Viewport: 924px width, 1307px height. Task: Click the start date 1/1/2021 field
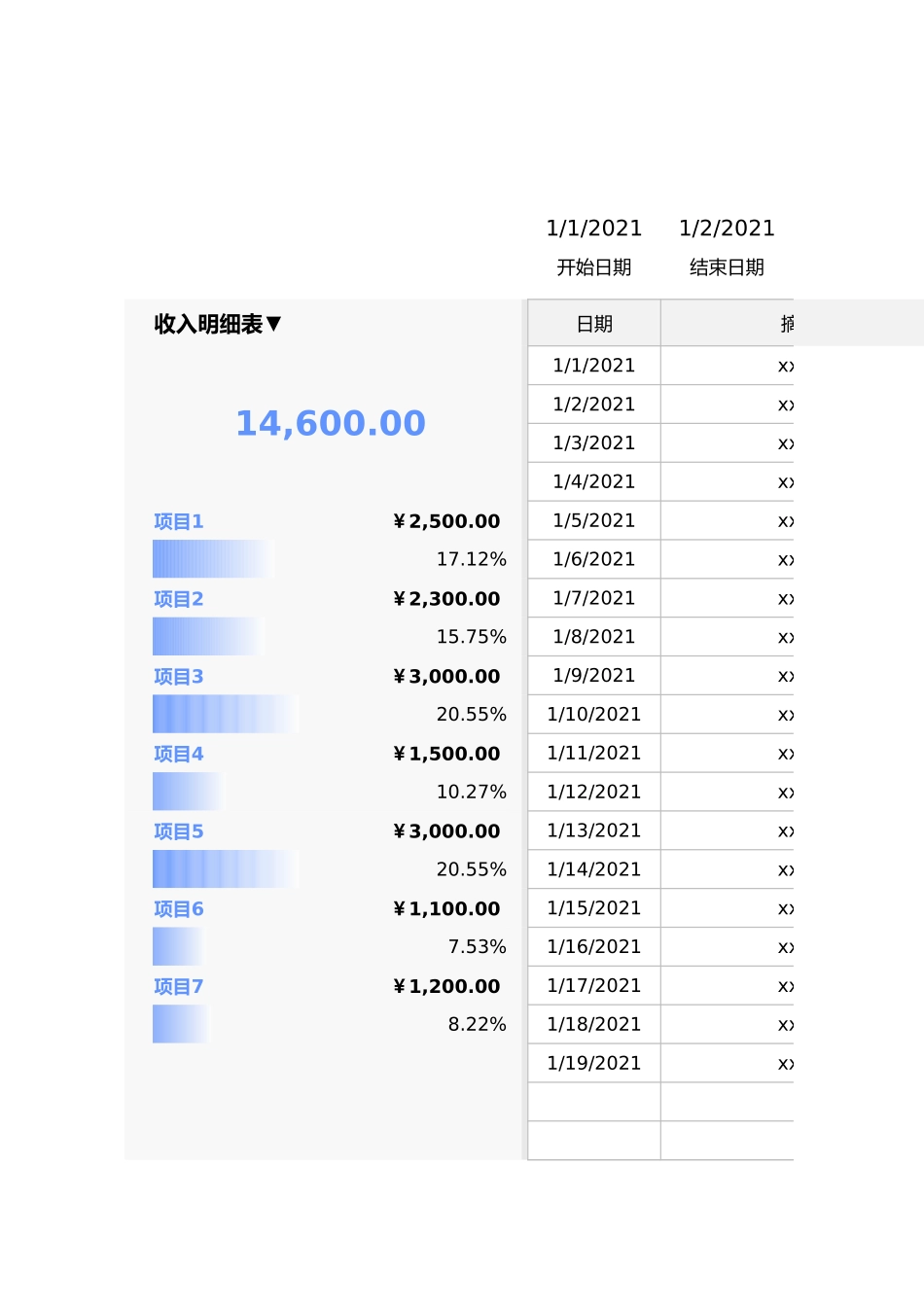pyautogui.click(x=594, y=229)
